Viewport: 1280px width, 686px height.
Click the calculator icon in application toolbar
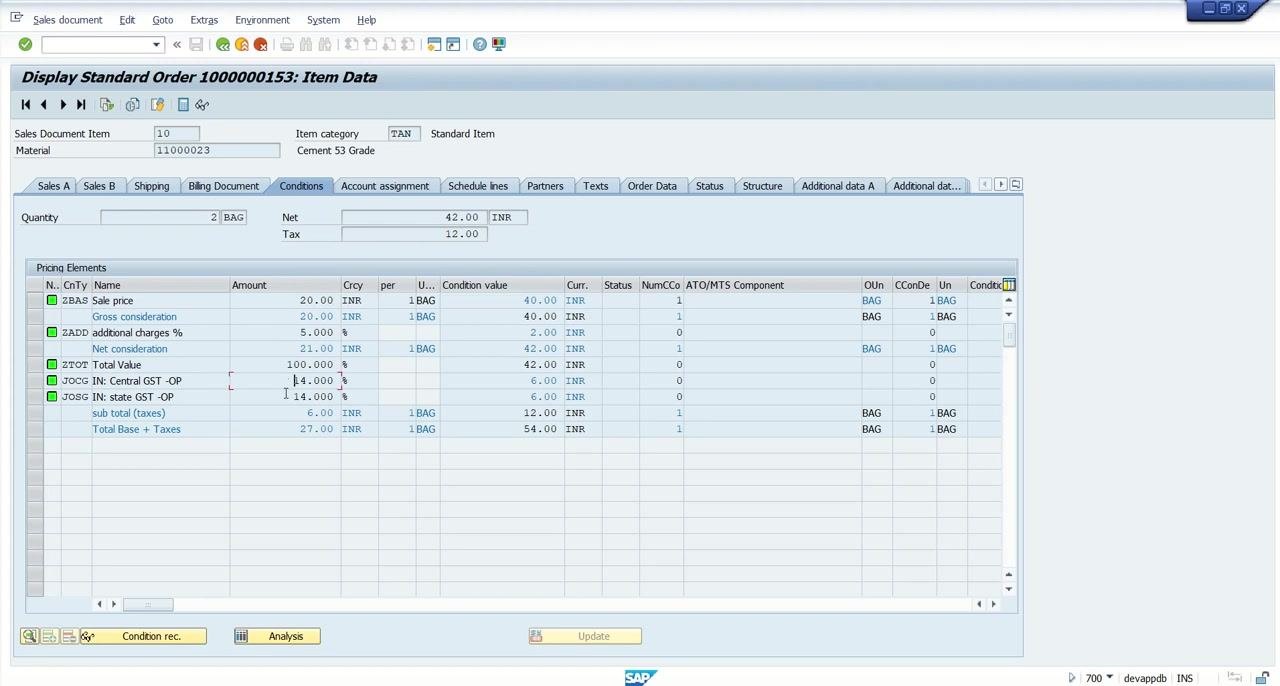coord(183,105)
